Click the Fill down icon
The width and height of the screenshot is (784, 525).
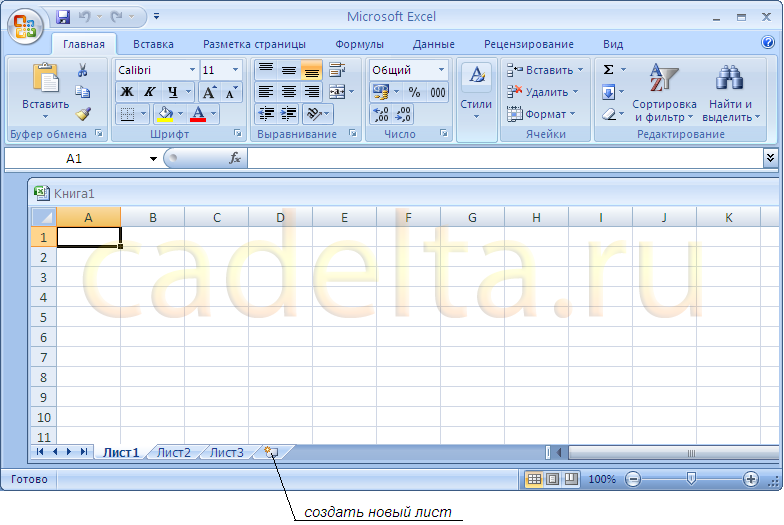608,92
